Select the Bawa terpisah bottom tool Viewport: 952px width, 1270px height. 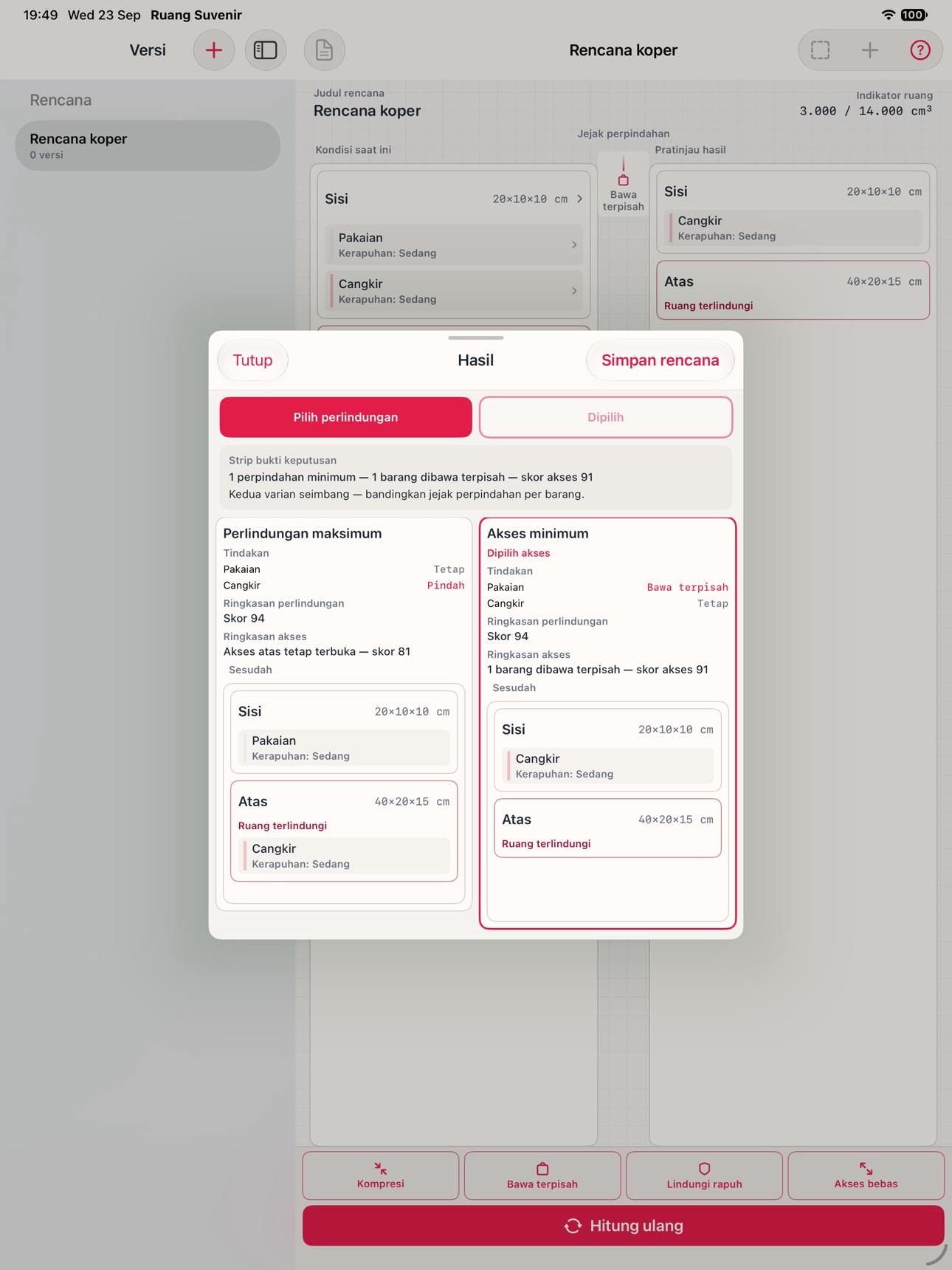(x=542, y=1175)
